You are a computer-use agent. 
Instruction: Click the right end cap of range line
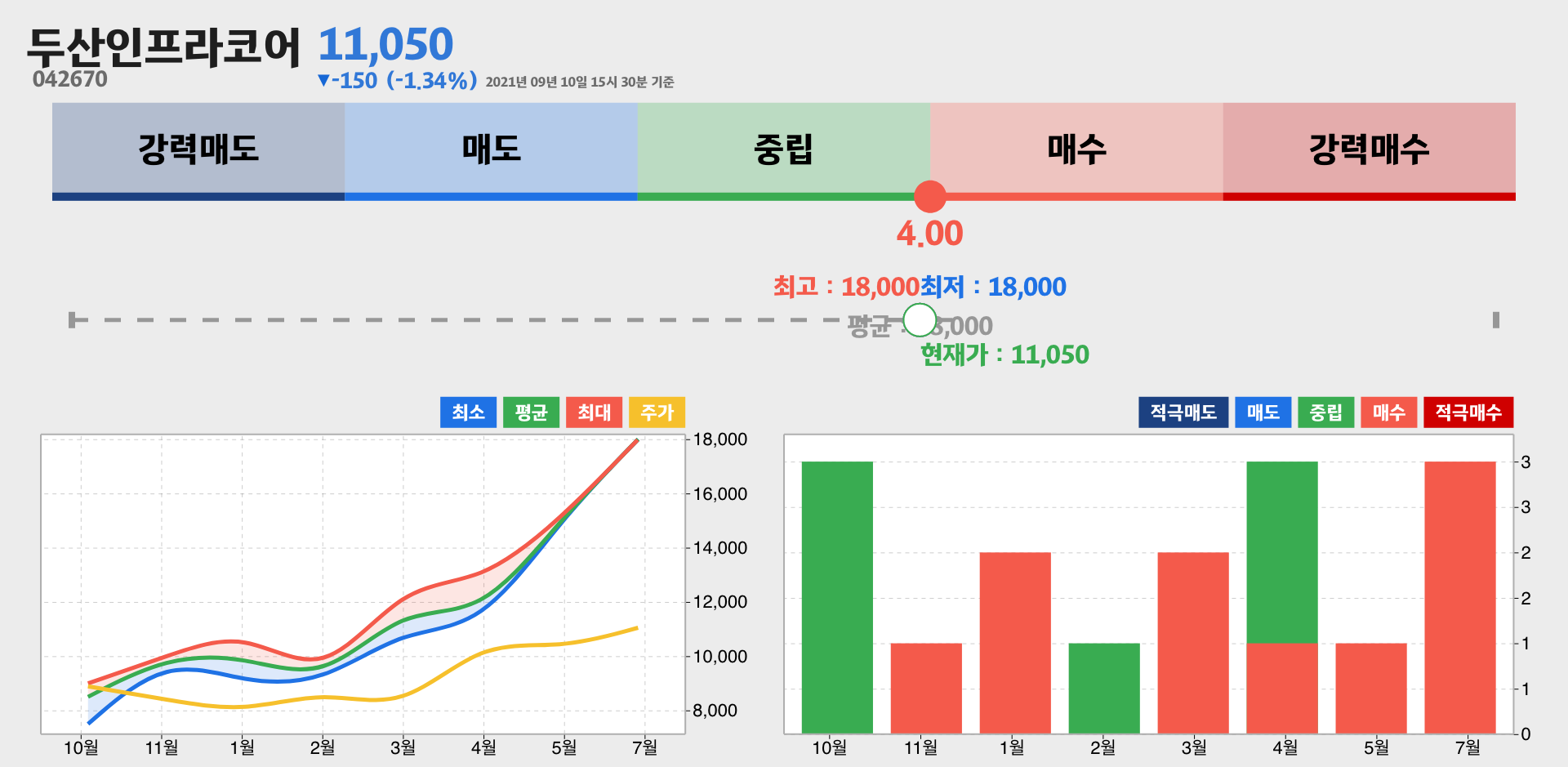point(1496,320)
